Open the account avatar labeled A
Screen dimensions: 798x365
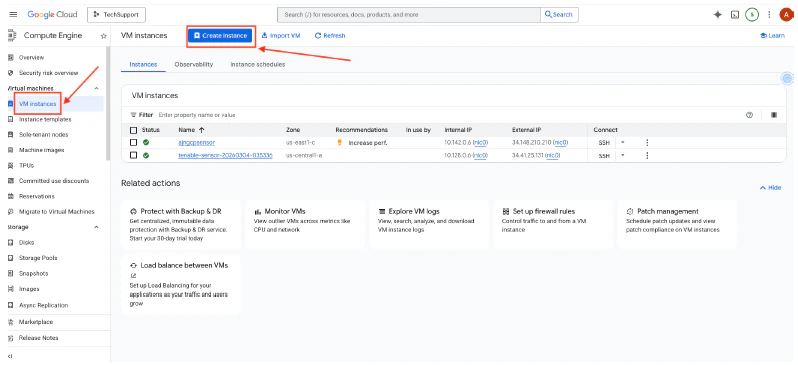click(786, 15)
